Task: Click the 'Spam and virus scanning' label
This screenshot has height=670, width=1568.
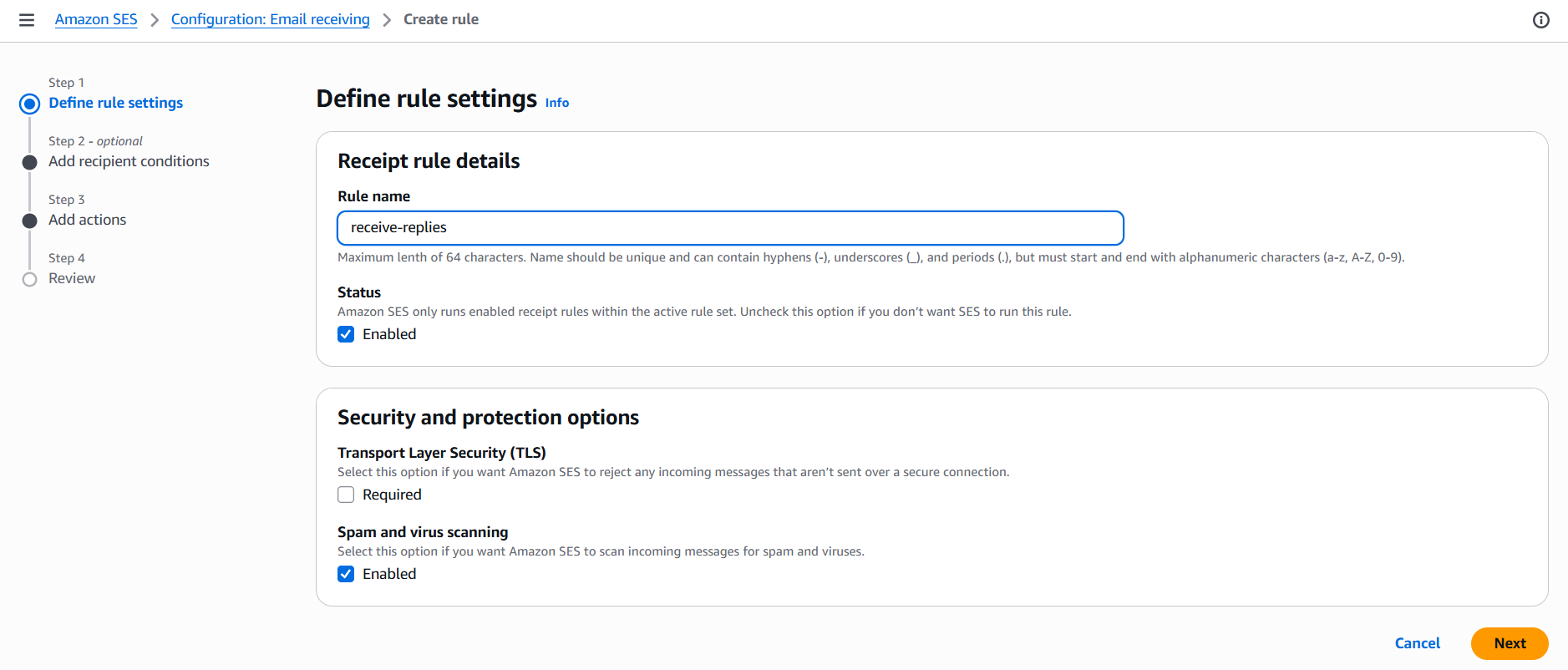Action: [x=423, y=532]
